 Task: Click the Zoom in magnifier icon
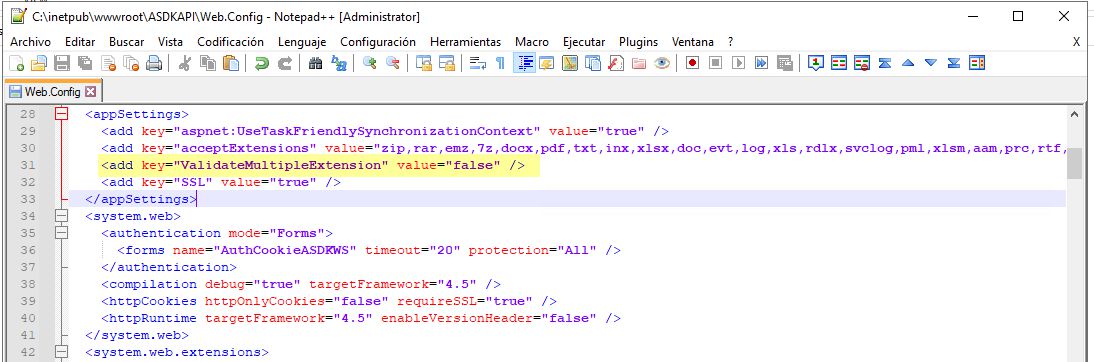[x=370, y=63]
